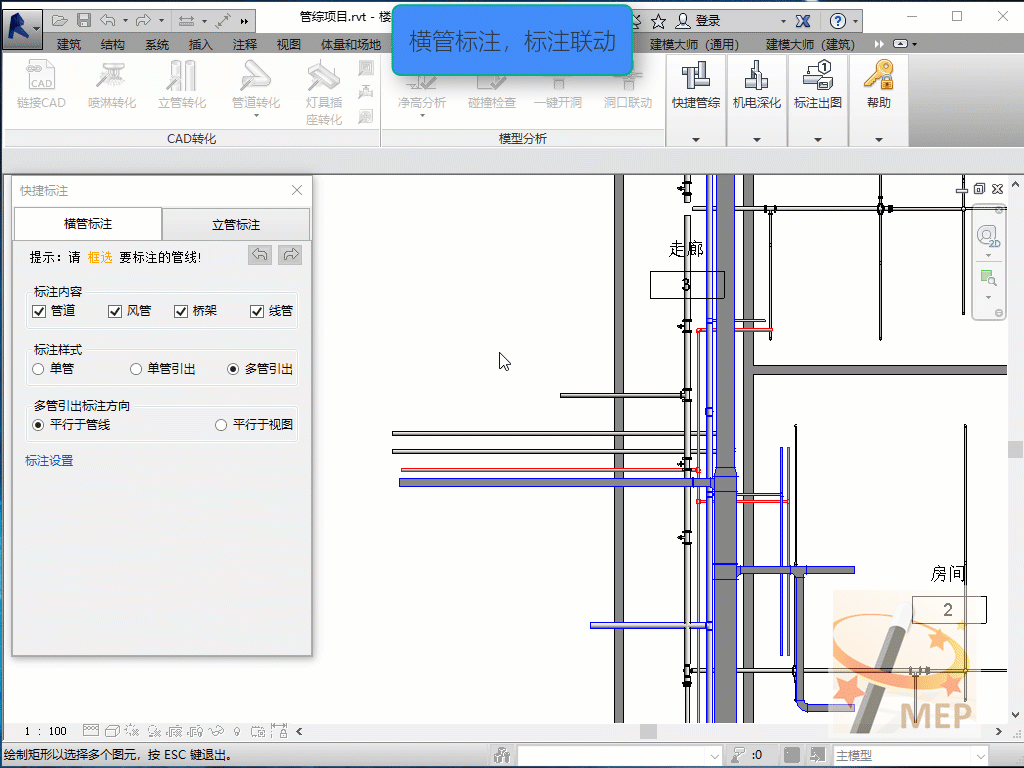Toggle the 桥架 checkbox
1024x768 pixels.
point(181,311)
